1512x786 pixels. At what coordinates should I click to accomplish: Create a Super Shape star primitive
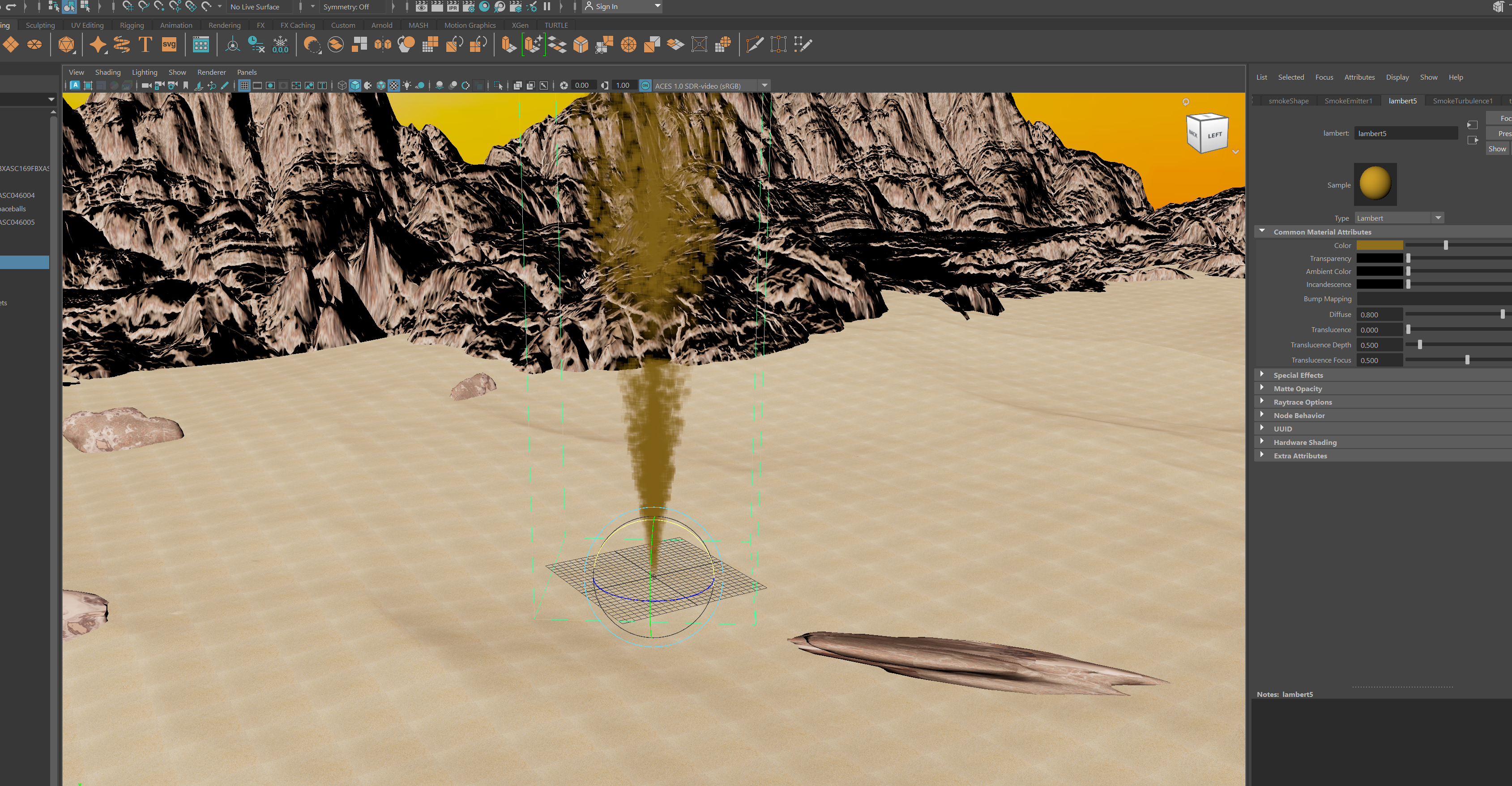pos(98,45)
